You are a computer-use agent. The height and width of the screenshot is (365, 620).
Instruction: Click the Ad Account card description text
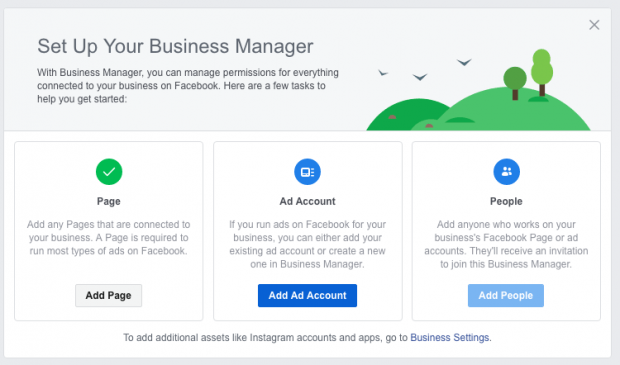click(x=307, y=244)
